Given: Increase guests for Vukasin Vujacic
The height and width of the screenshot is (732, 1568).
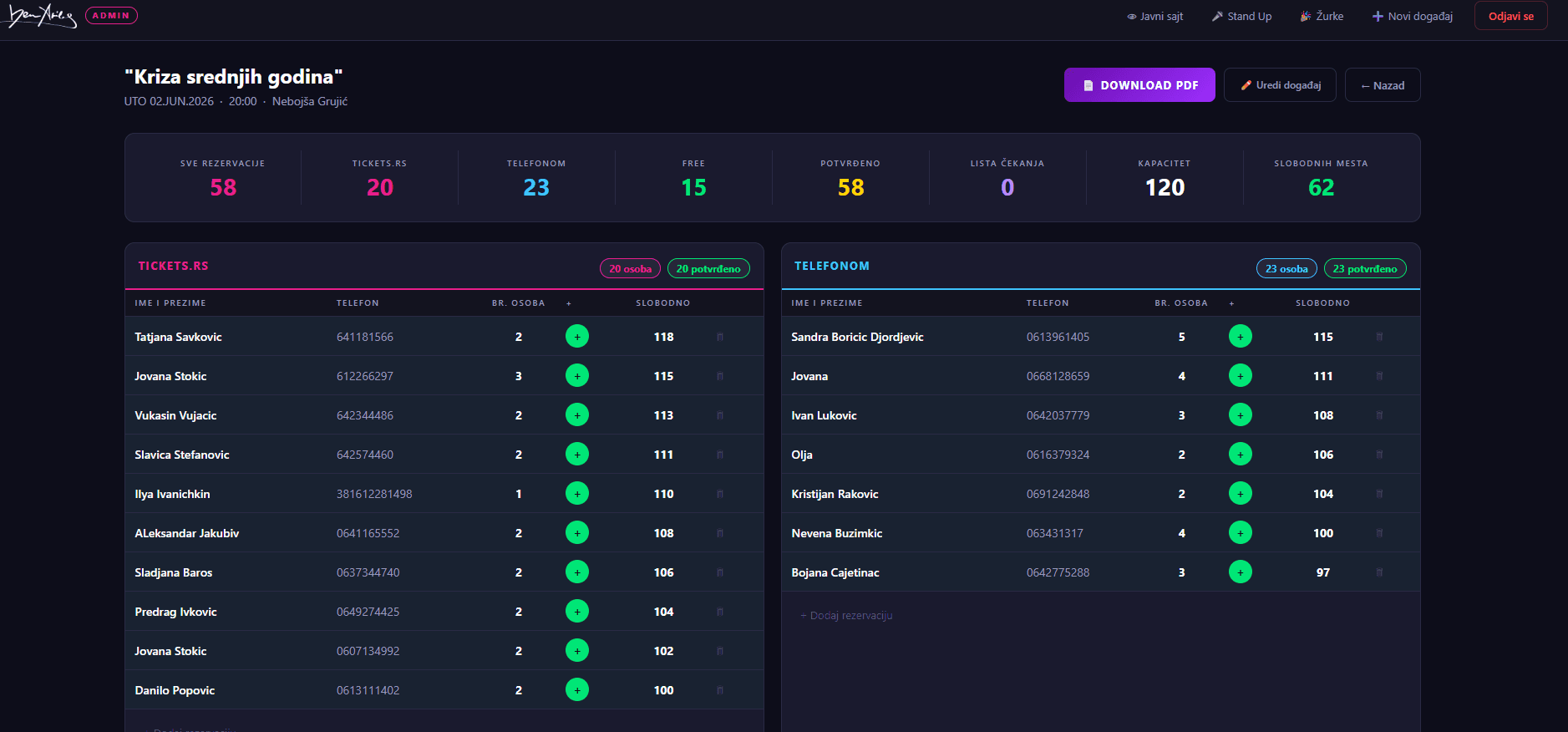Looking at the screenshot, I should 577,414.
